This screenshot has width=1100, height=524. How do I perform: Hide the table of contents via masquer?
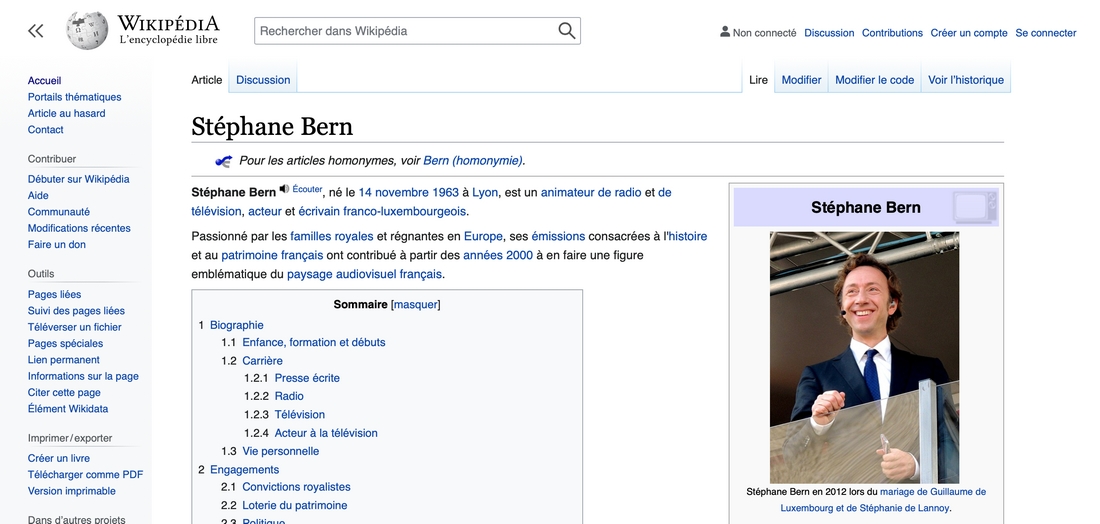[415, 304]
